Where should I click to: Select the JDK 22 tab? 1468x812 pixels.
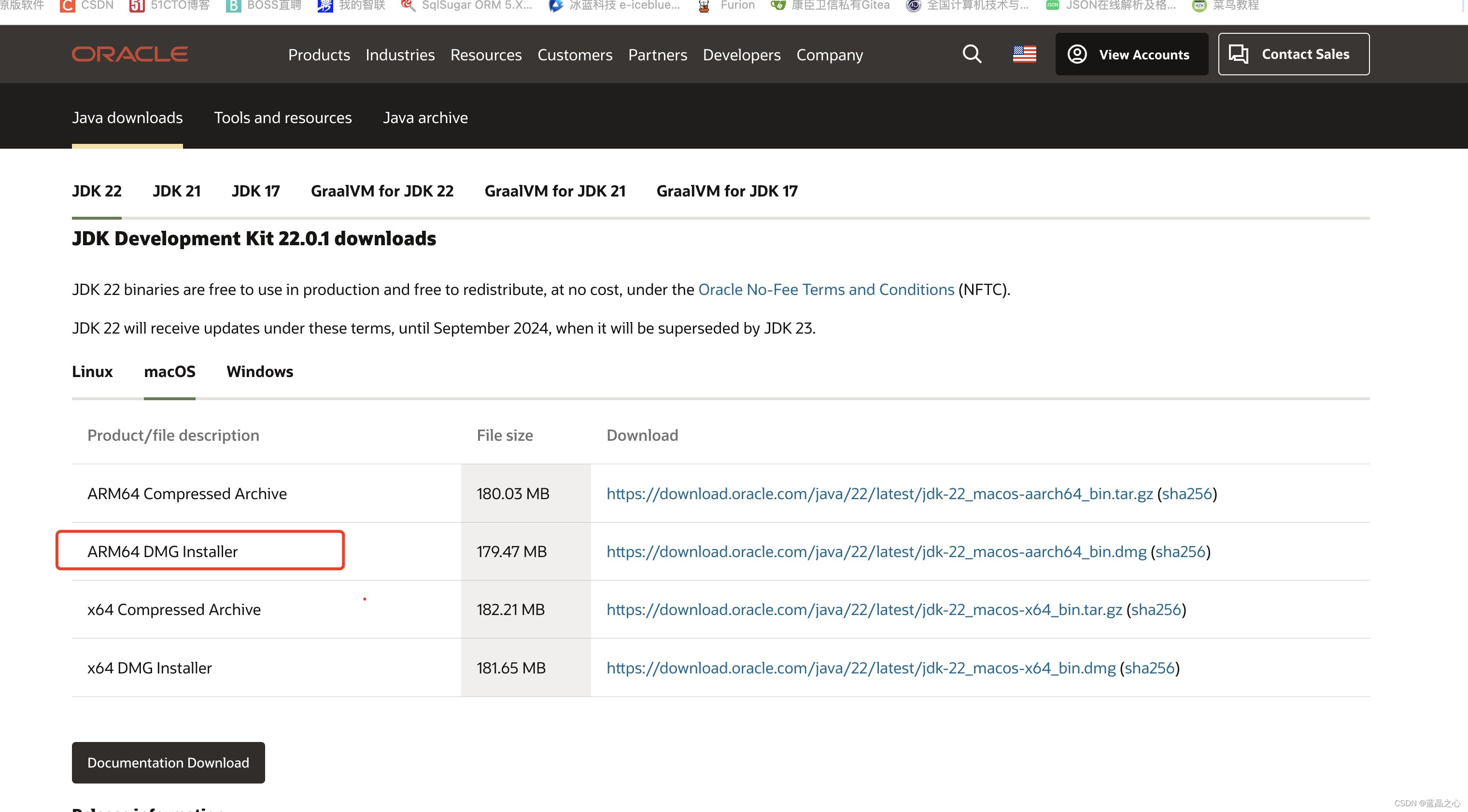[x=97, y=191]
